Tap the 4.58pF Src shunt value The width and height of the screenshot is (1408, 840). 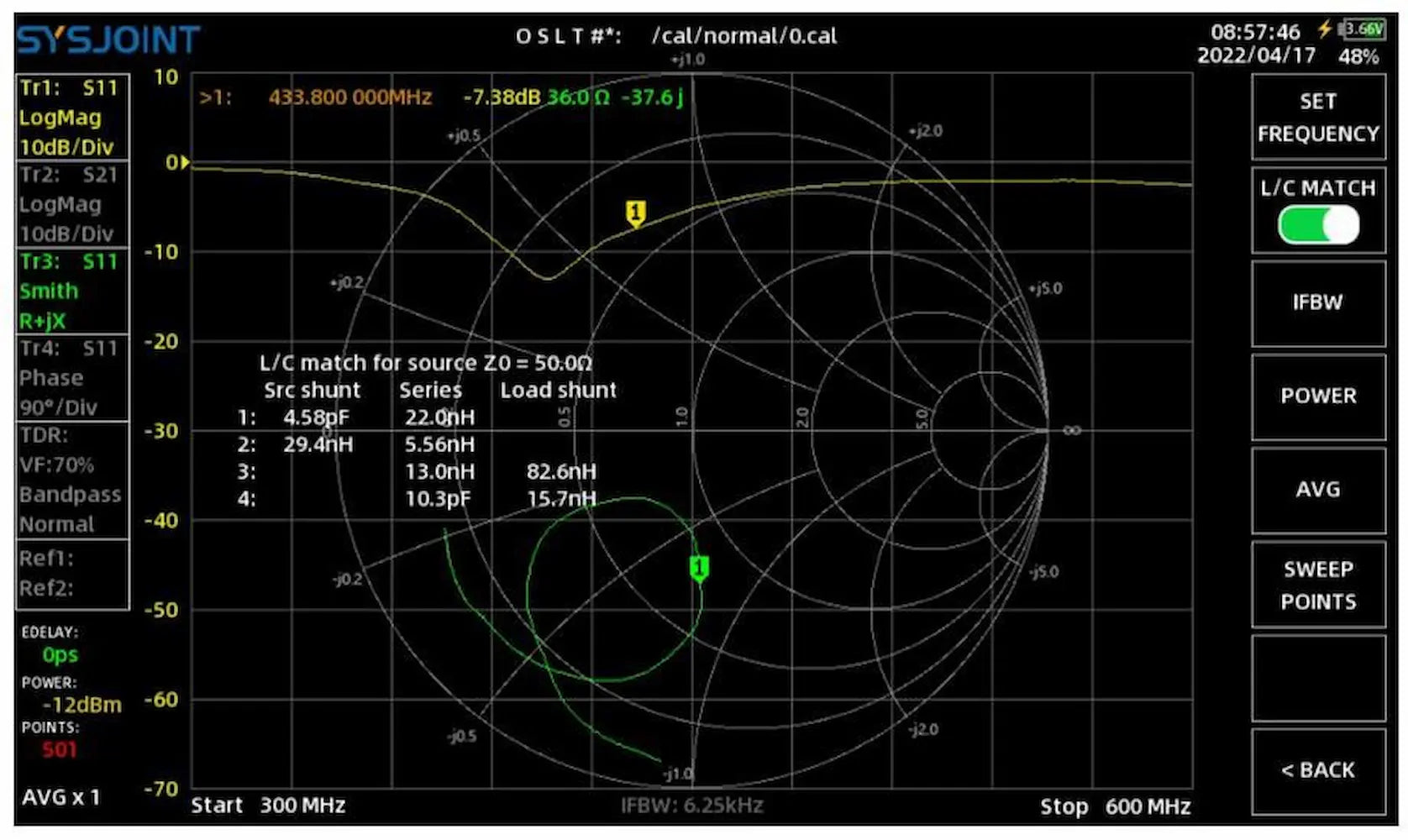point(316,417)
